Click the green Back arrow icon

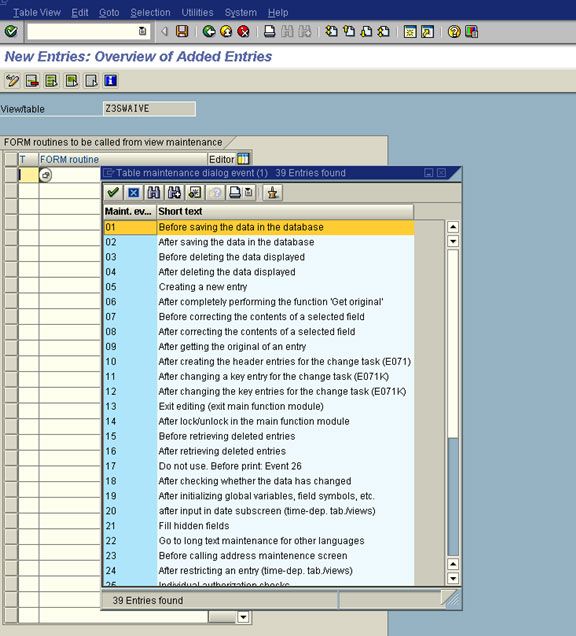[209, 31]
